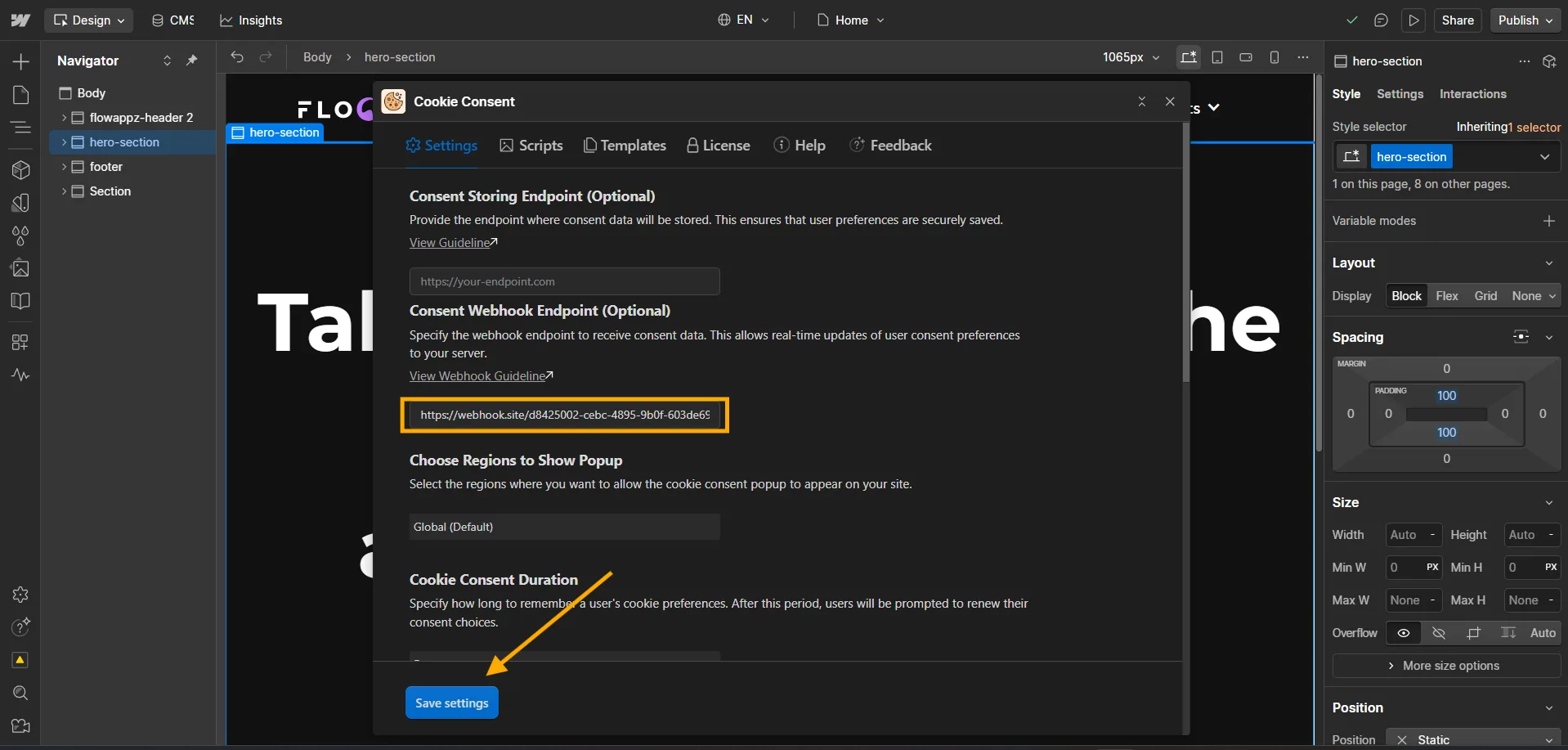Viewport: 1568px width, 750px height.
Task: Open the Pages panel
Action: (x=21, y=95)
